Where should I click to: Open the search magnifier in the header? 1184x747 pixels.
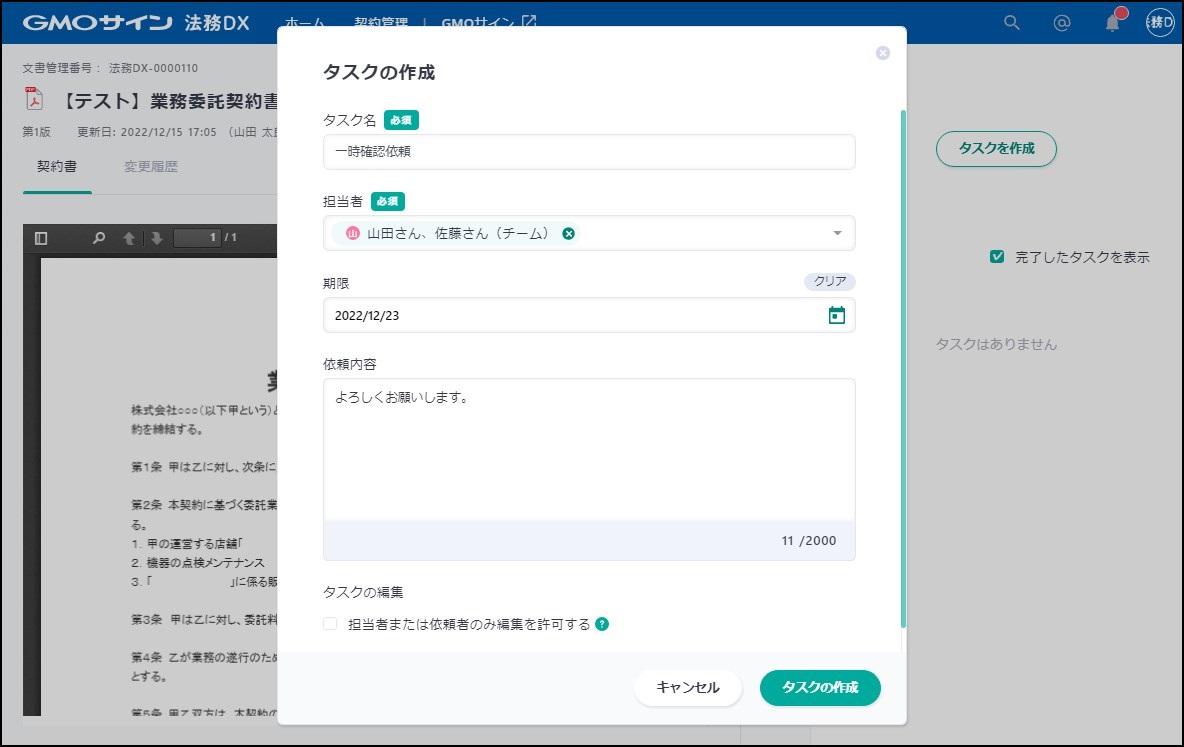1011,23
